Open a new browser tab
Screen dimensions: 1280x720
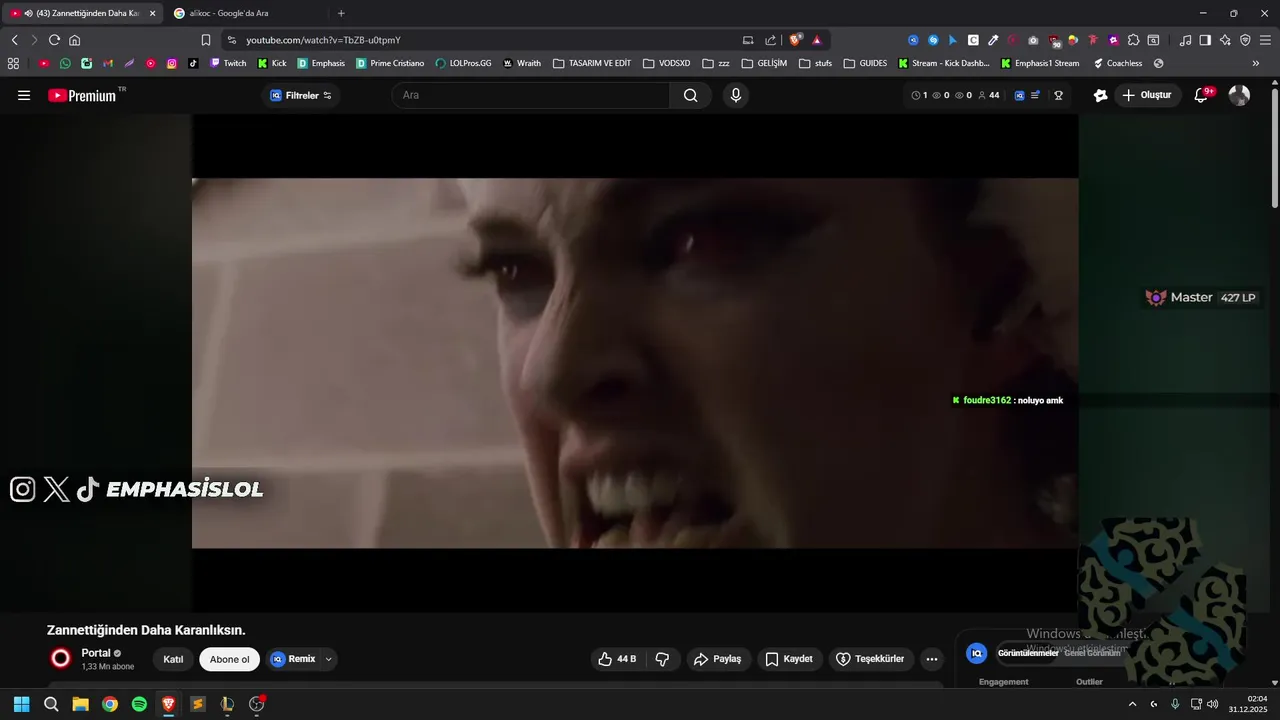pyautogui.click(x=341, y=13)
